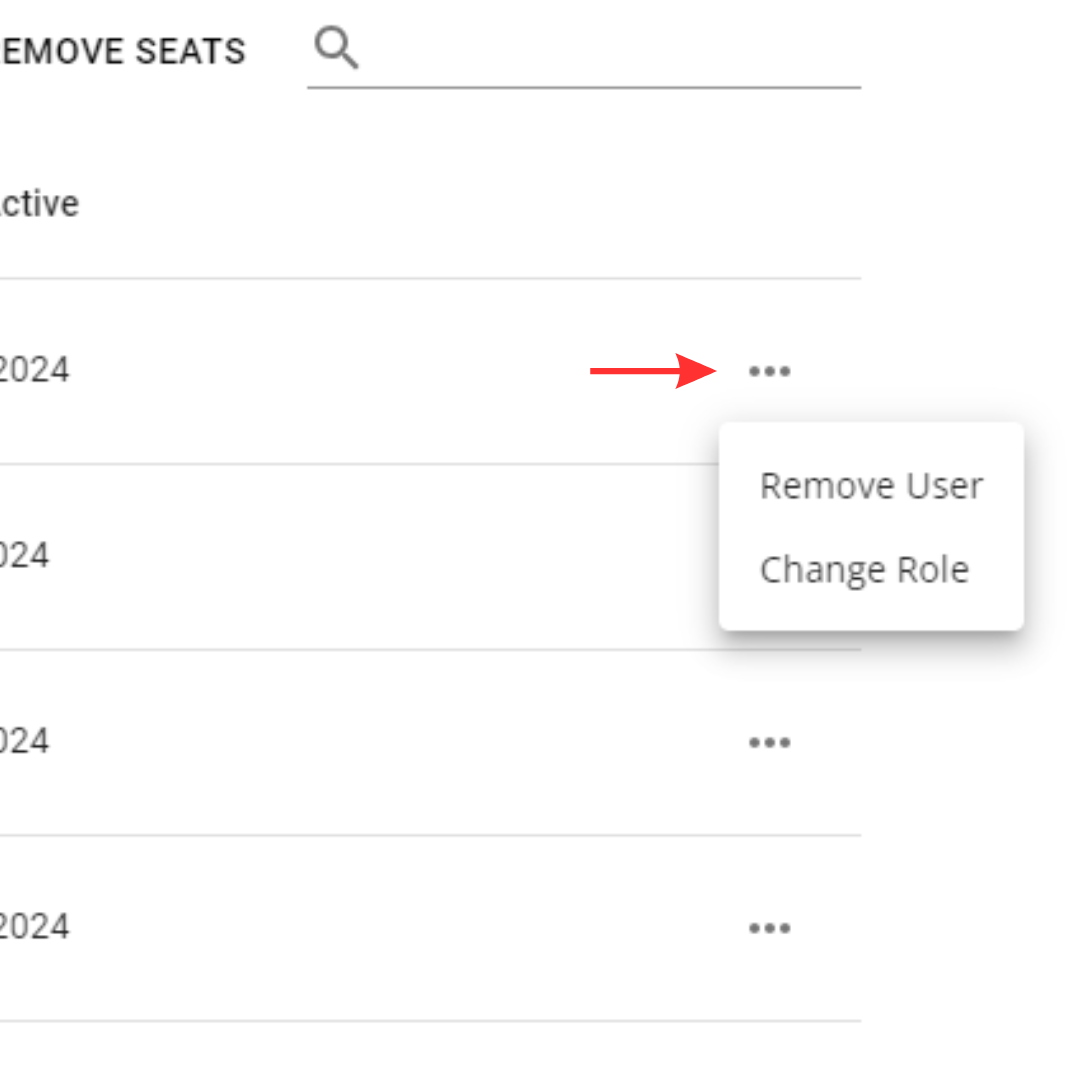
Task: Click the three-dot menu on the third user row
Action: [x=769, y=741]
